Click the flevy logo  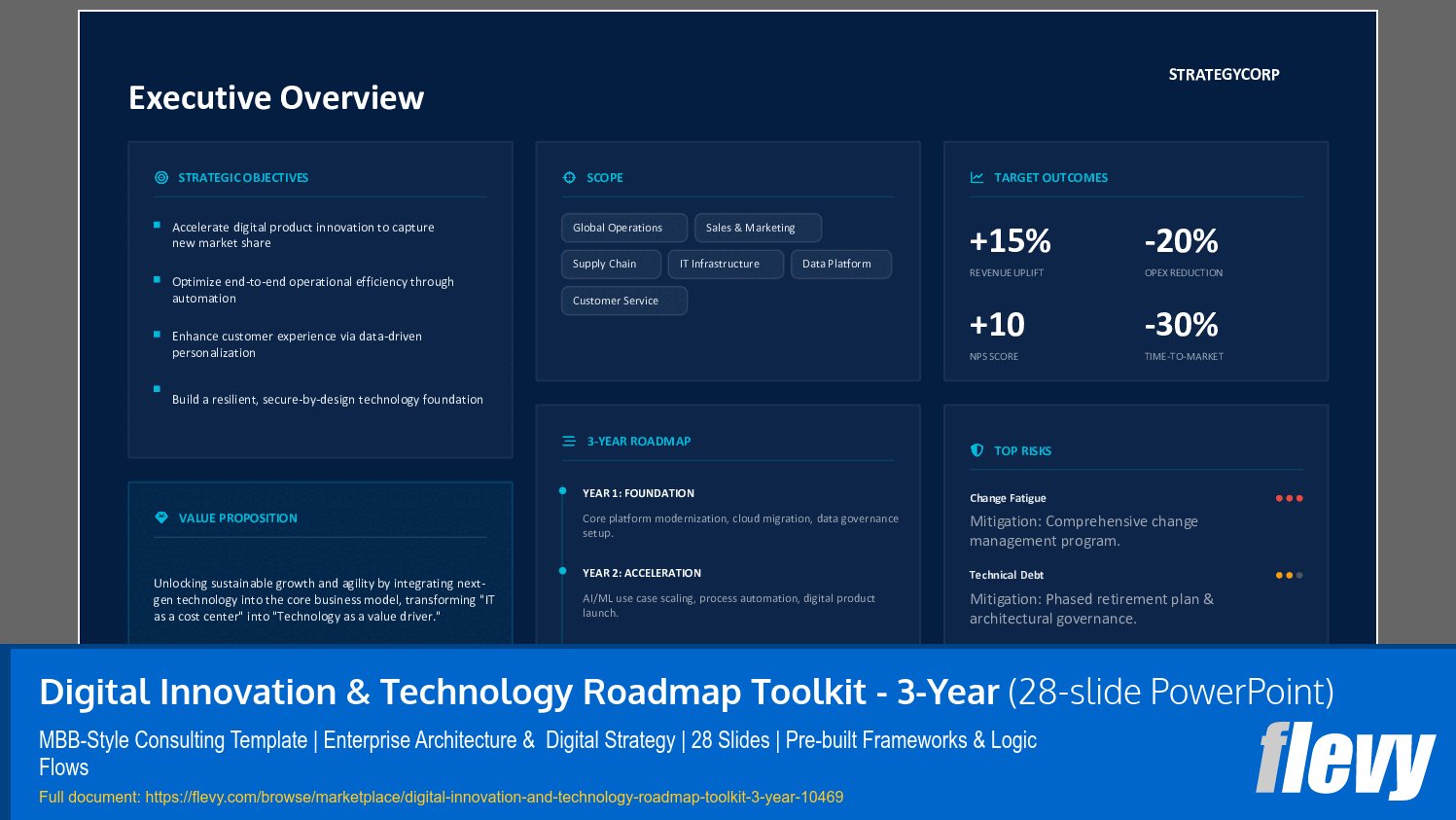pyautogui.click(x=1346, y=763)
